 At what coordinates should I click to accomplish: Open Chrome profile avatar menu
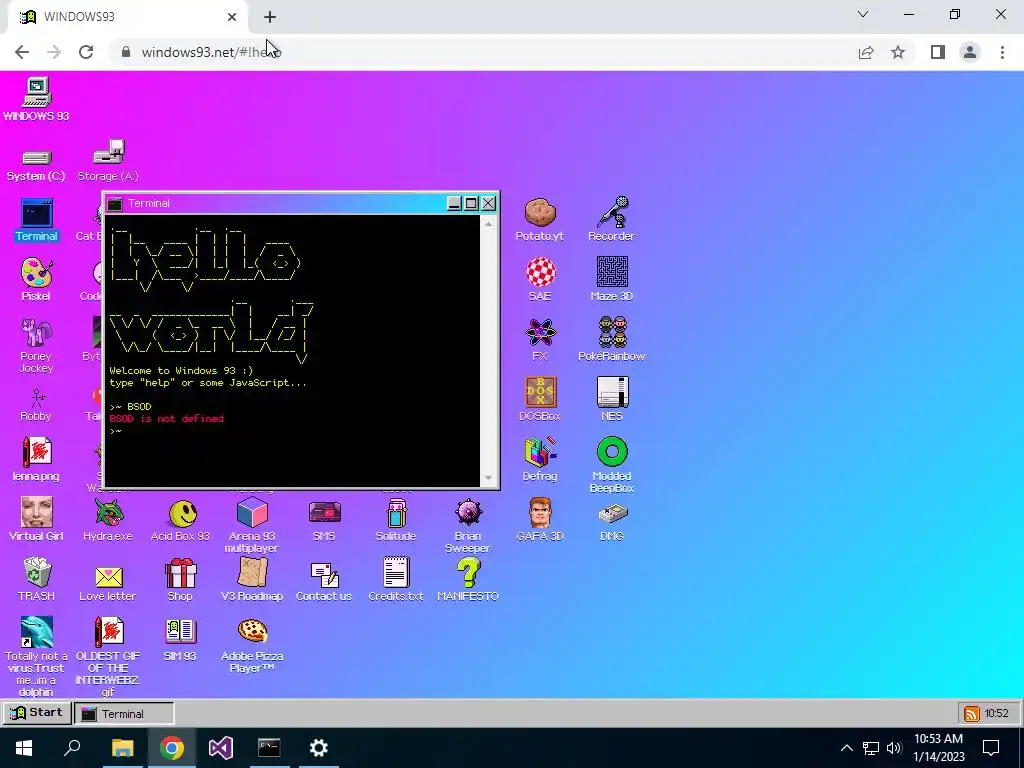coord(970,52)
